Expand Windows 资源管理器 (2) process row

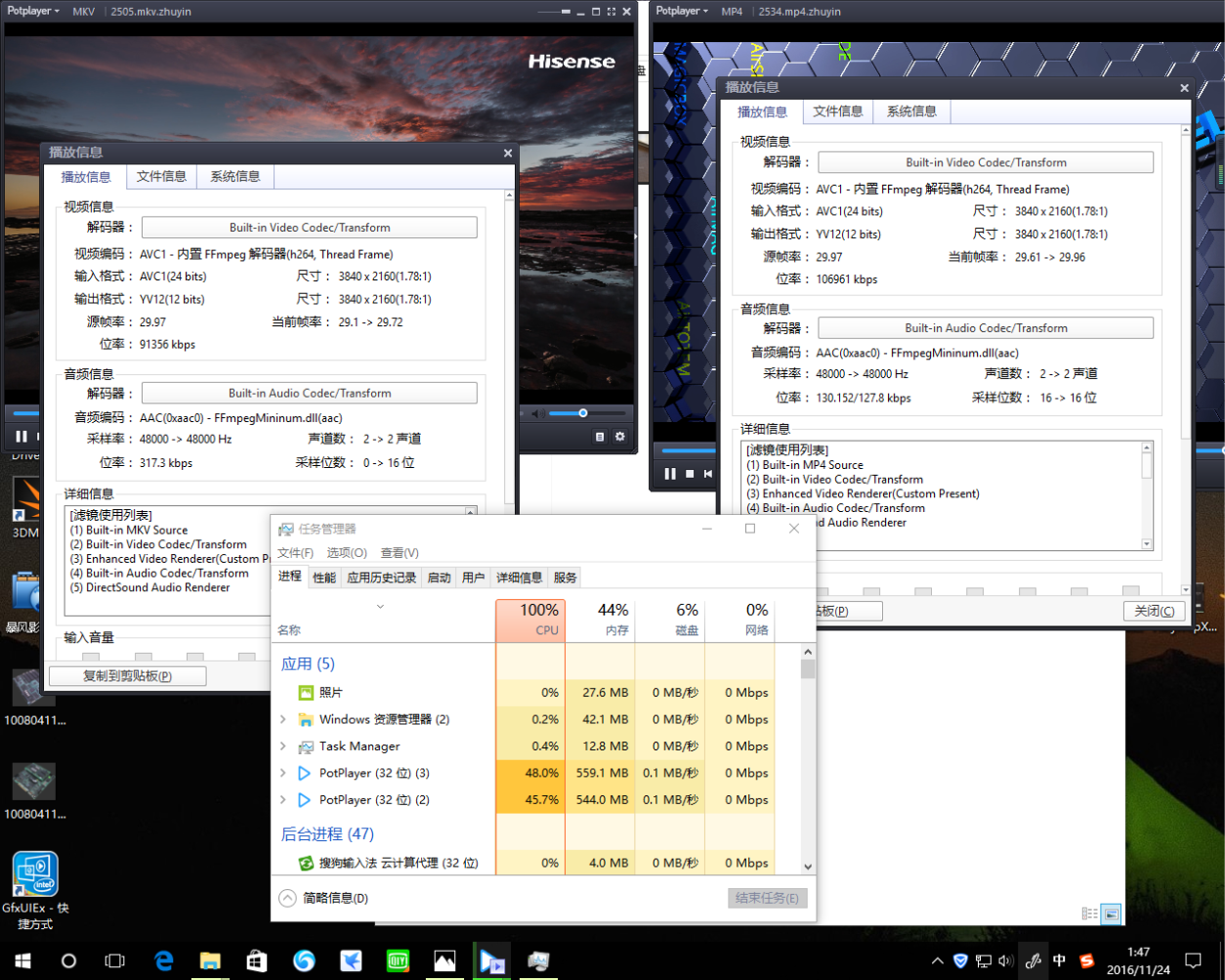click(x=283, y=719)
